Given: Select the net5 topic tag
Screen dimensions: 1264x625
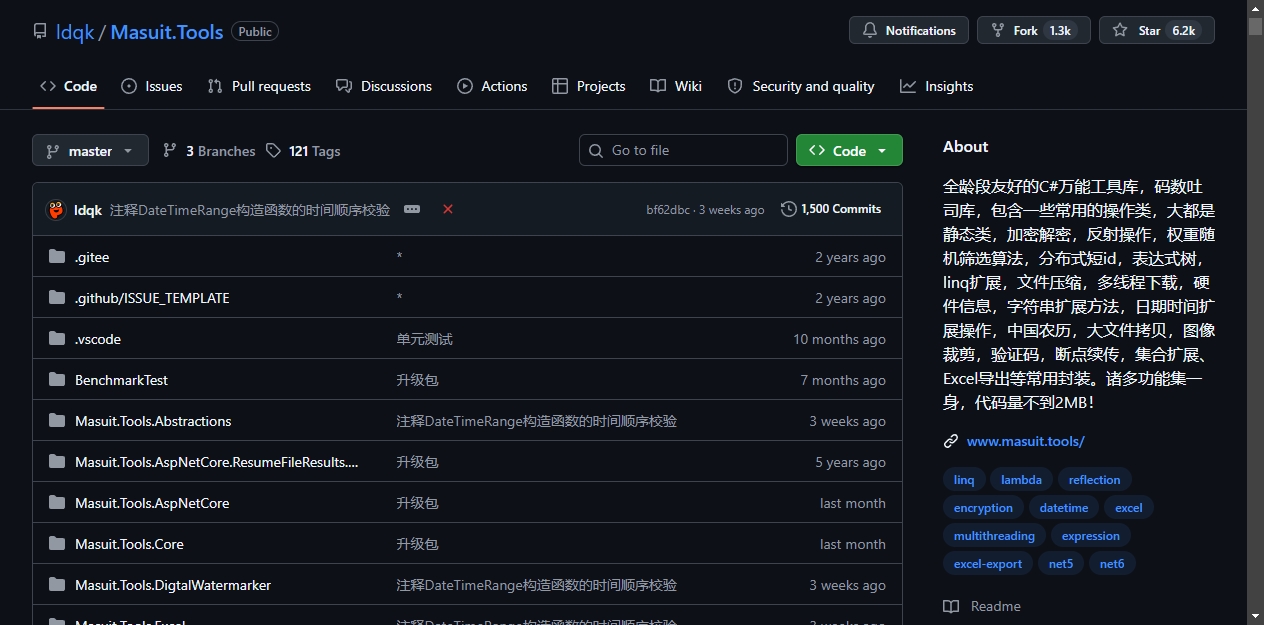Looking at the screenshot, I should (1061, 564).
